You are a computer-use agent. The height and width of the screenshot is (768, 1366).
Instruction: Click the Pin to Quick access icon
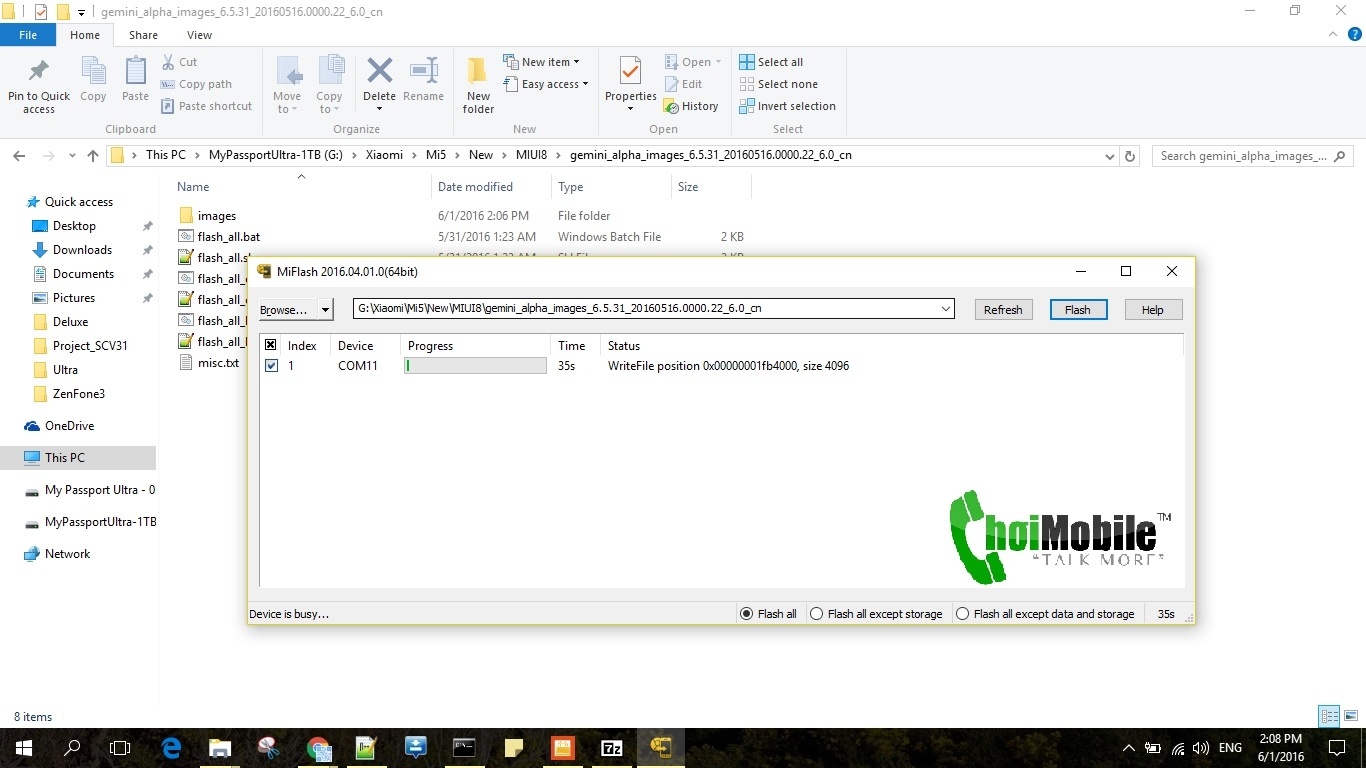click(x=39, y=72)
